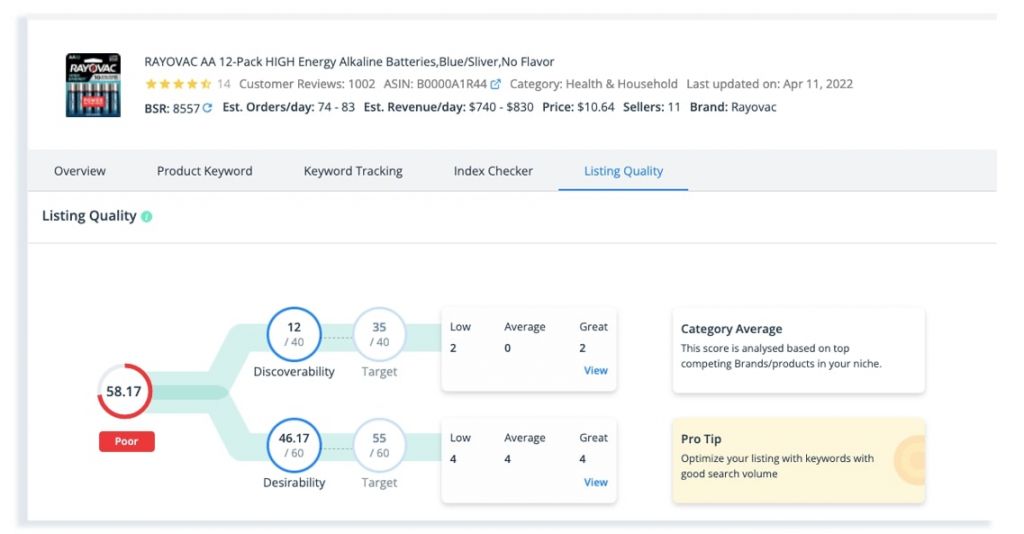Image resolution: width=1024 pixels, height=534 pixels.
Task: Click Est. Revenue/day: $740 - $830
Action: [x=449, y=107]
